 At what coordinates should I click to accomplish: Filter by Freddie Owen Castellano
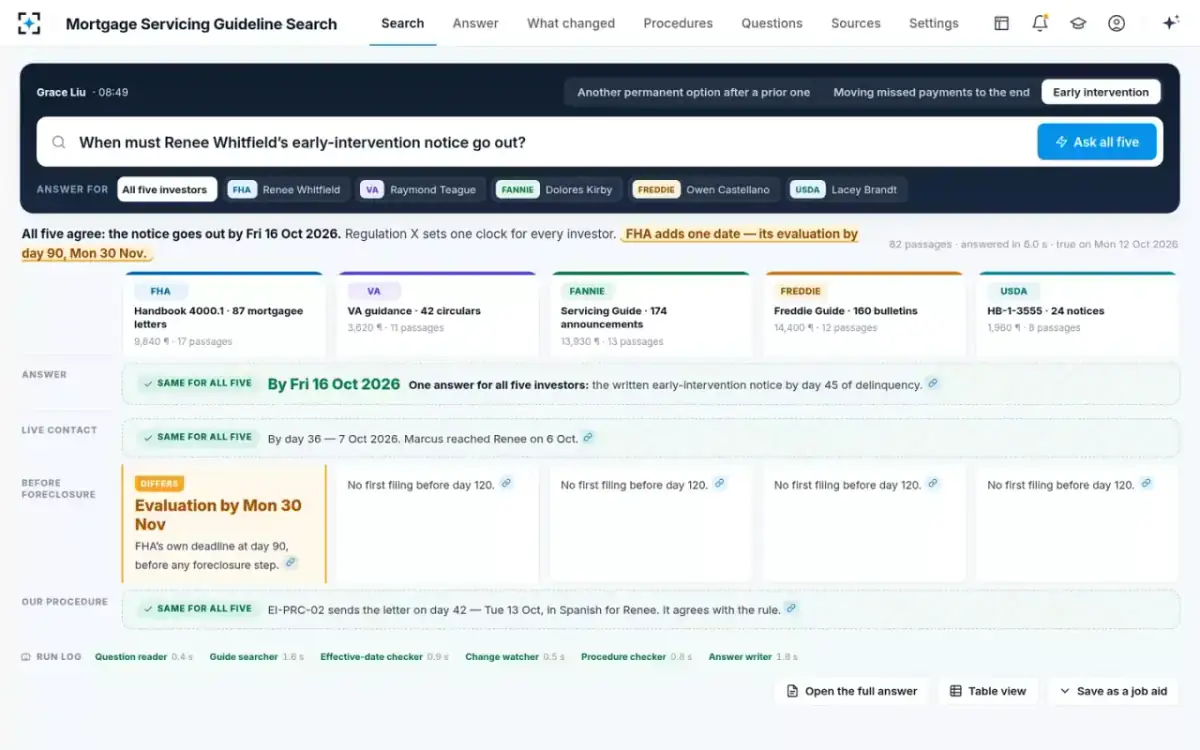(704, 189)
